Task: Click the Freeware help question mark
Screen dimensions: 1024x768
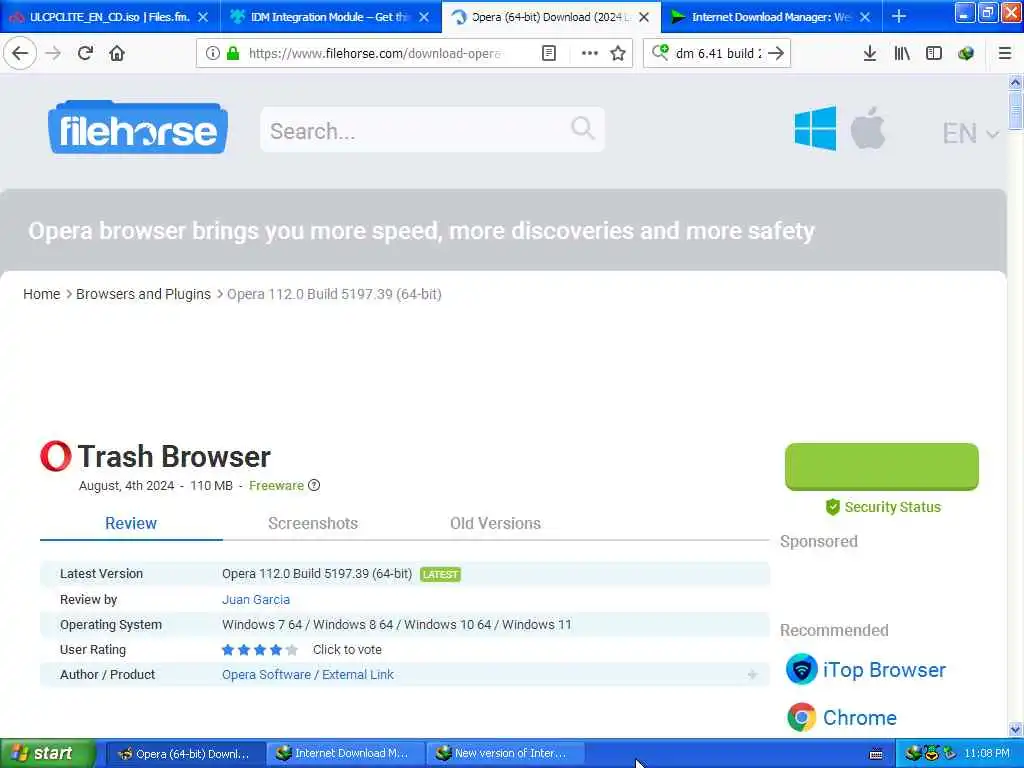Action: tap(314, 485)
